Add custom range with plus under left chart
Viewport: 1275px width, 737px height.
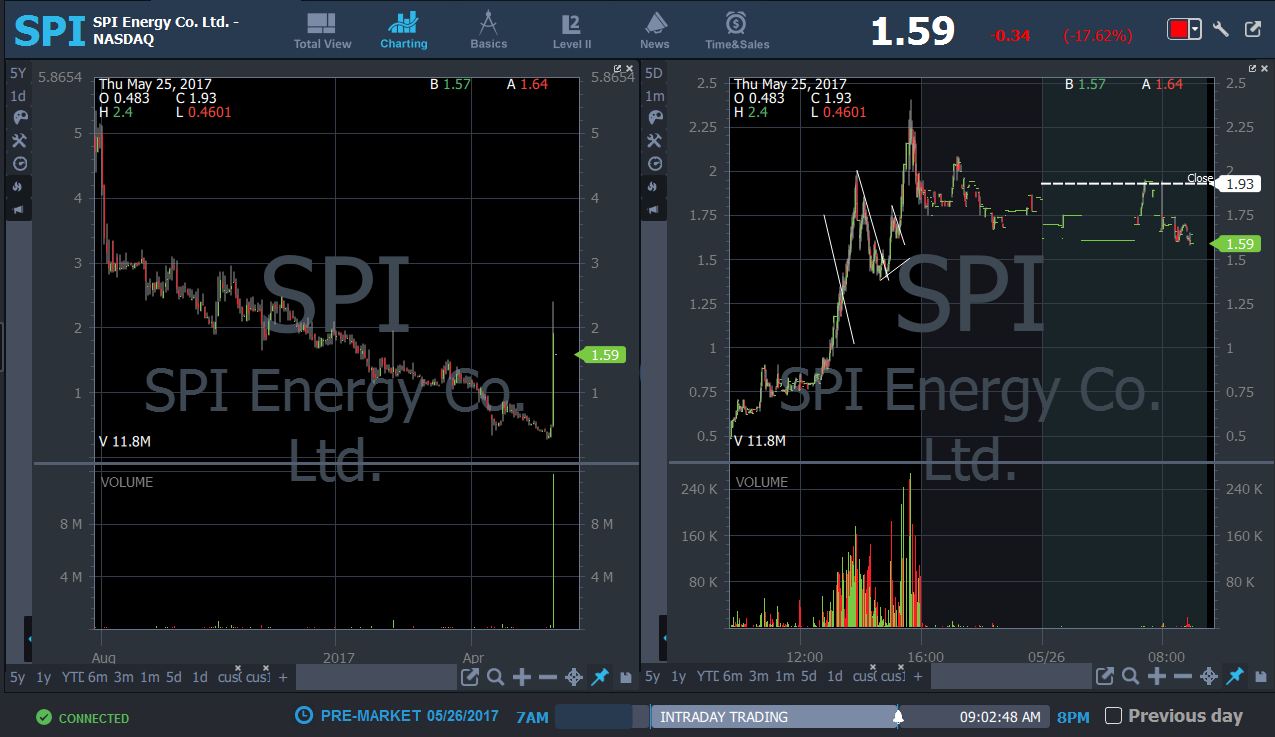[x=283, y=677]
